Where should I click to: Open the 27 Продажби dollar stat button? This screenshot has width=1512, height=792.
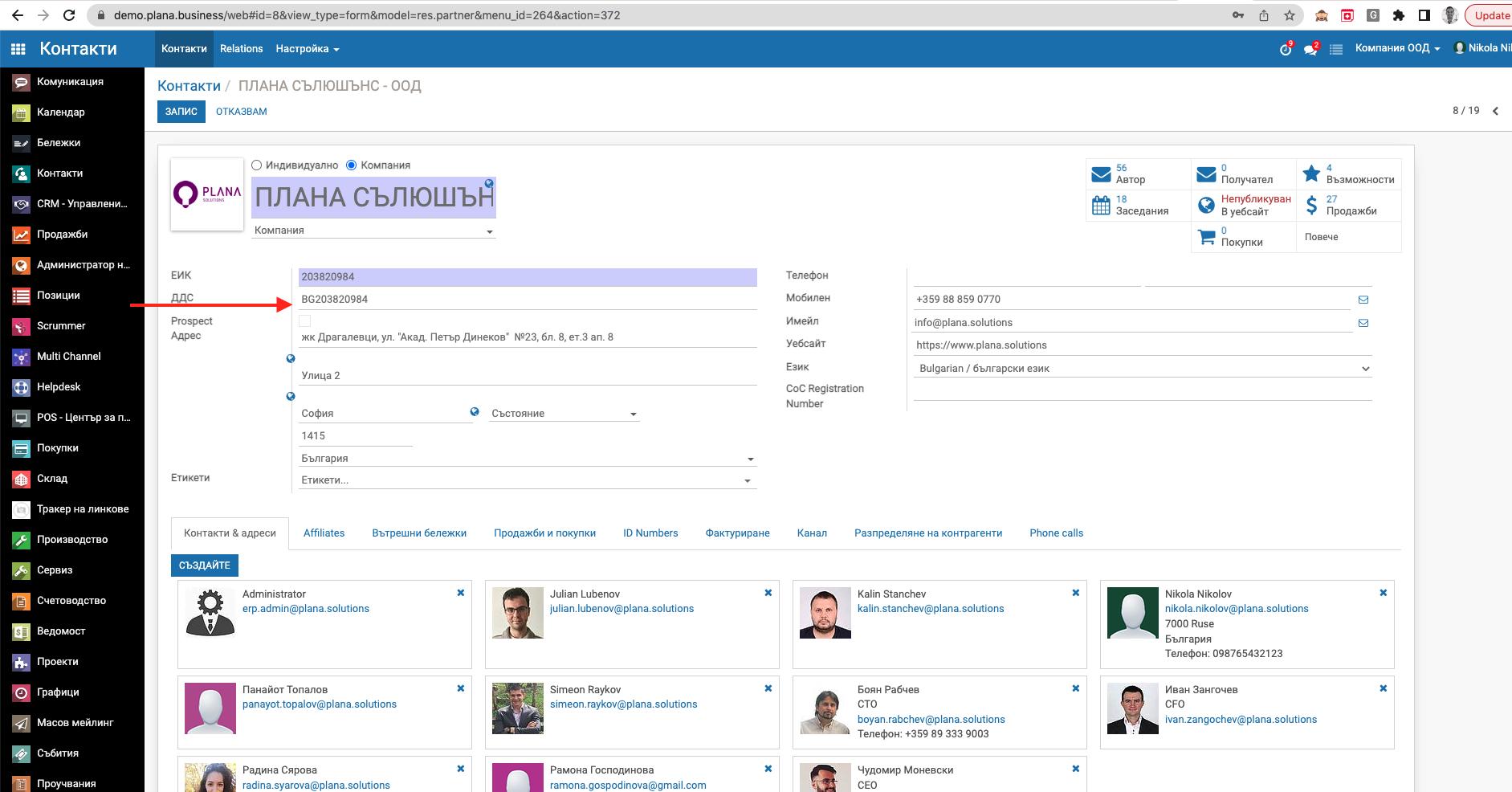click(x=1349, y=205)
